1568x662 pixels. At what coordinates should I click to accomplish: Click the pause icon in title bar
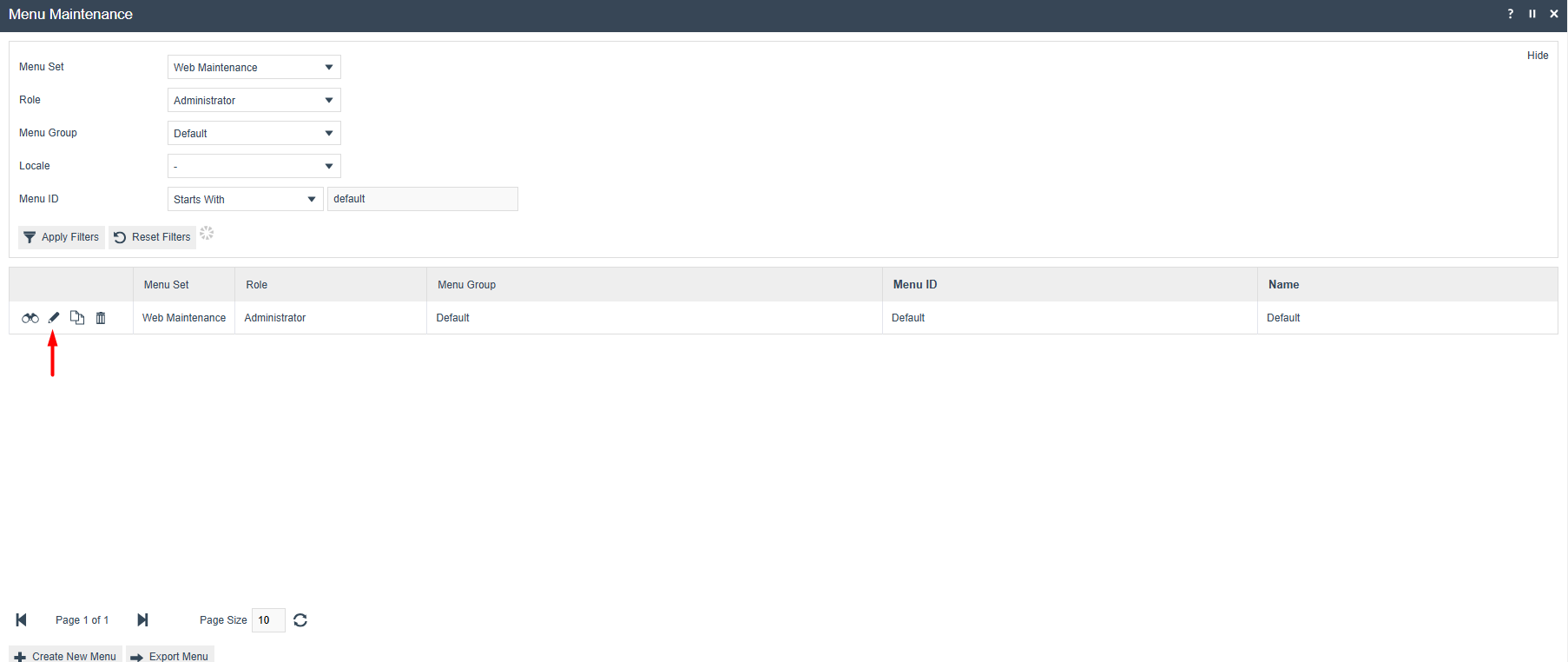click(1532, 14)
